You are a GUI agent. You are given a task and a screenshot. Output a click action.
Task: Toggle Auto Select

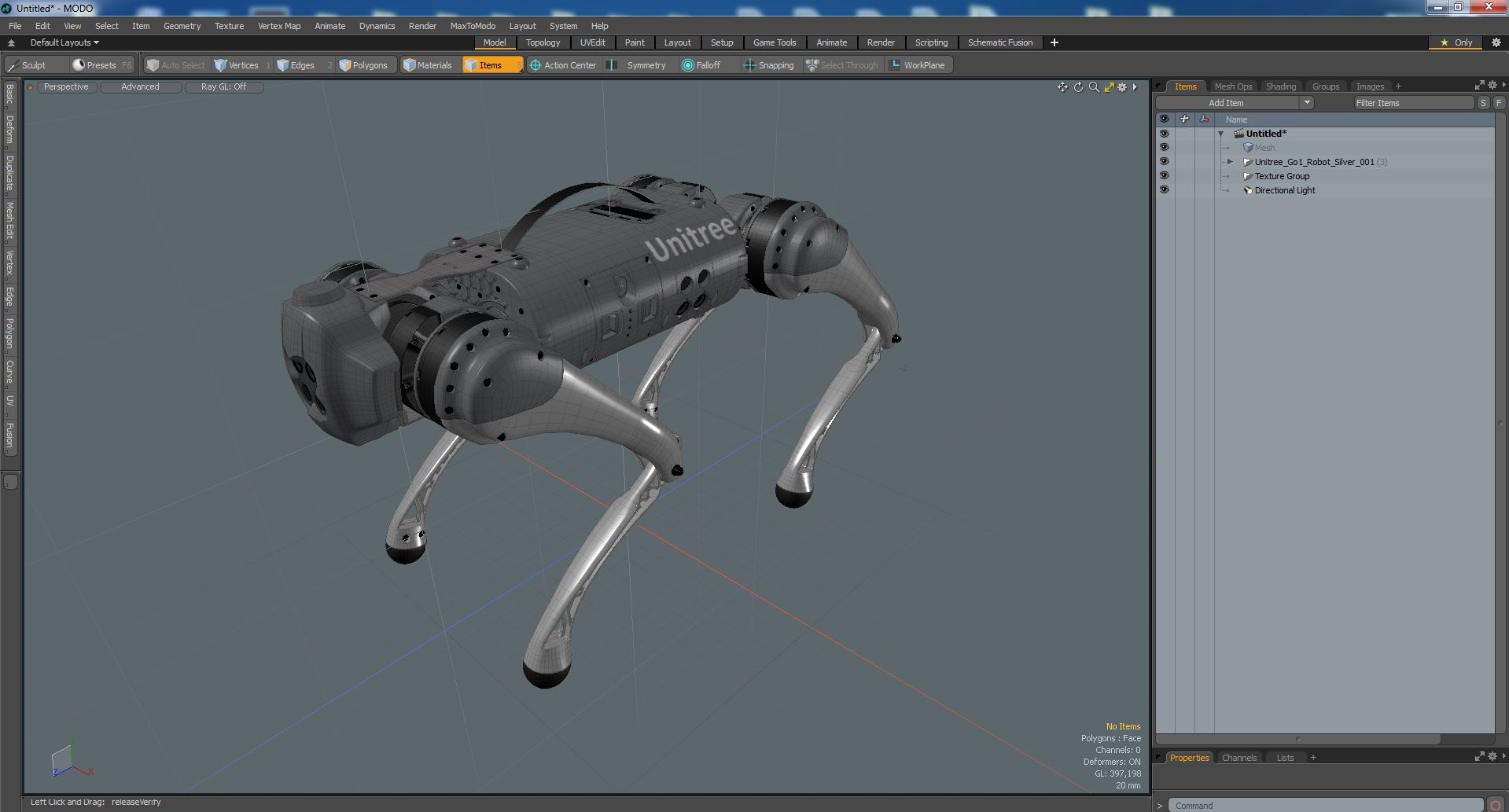(x=176, y=65)
